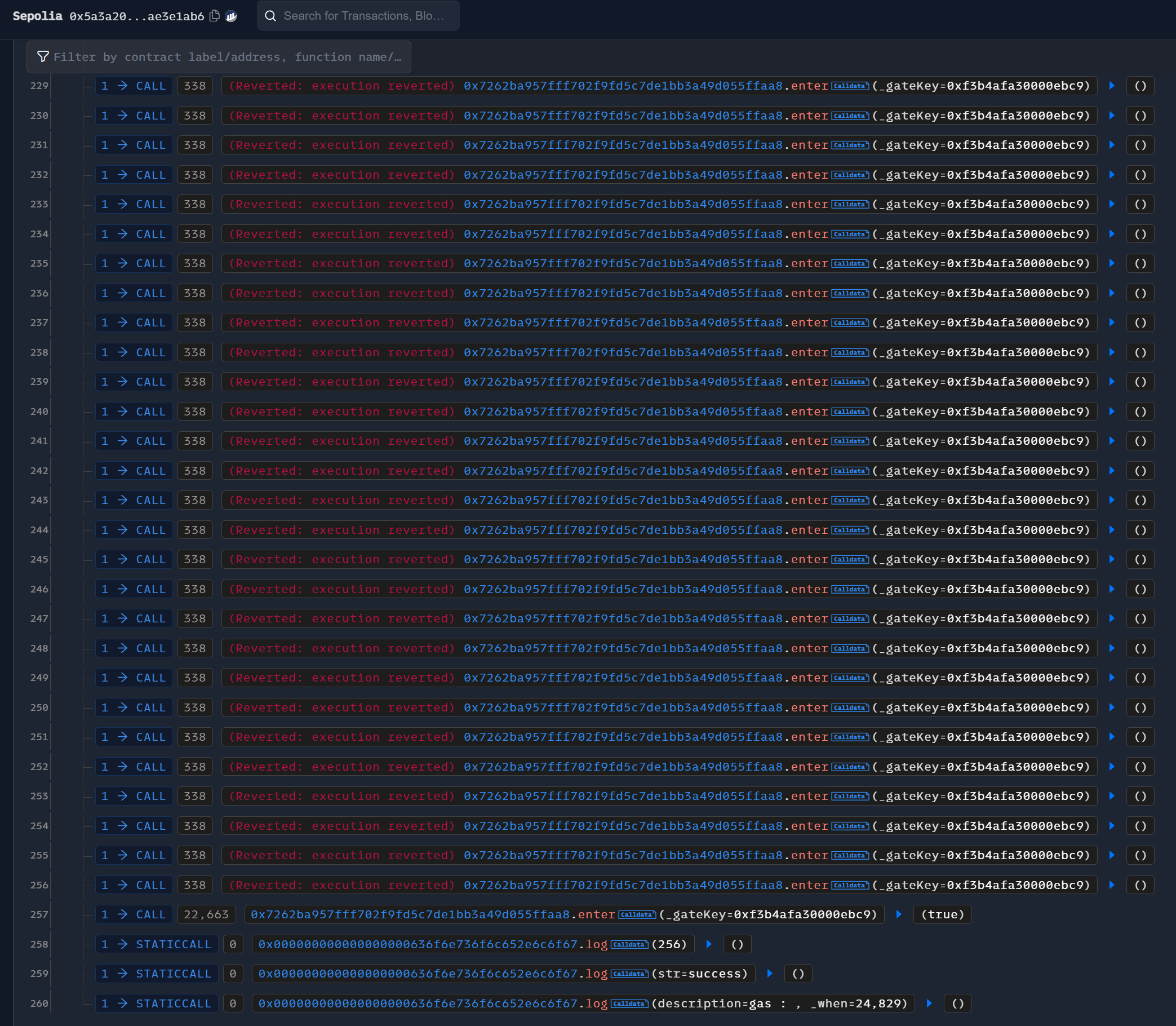Click the enter function name on row 250
Screen dimensions: 1176x1026
[x=809, y=707]
